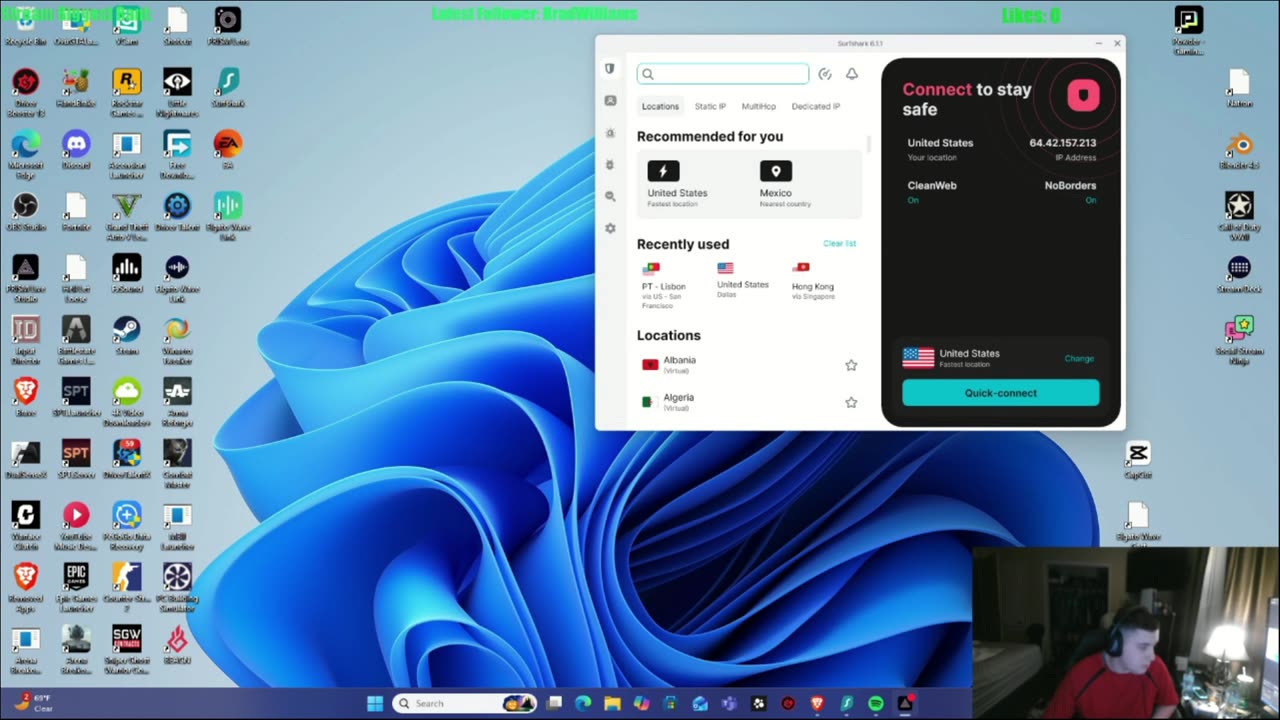Click the taskbar Search box
The height and width of the screenshot is (720, 1280).
[465, 703]
